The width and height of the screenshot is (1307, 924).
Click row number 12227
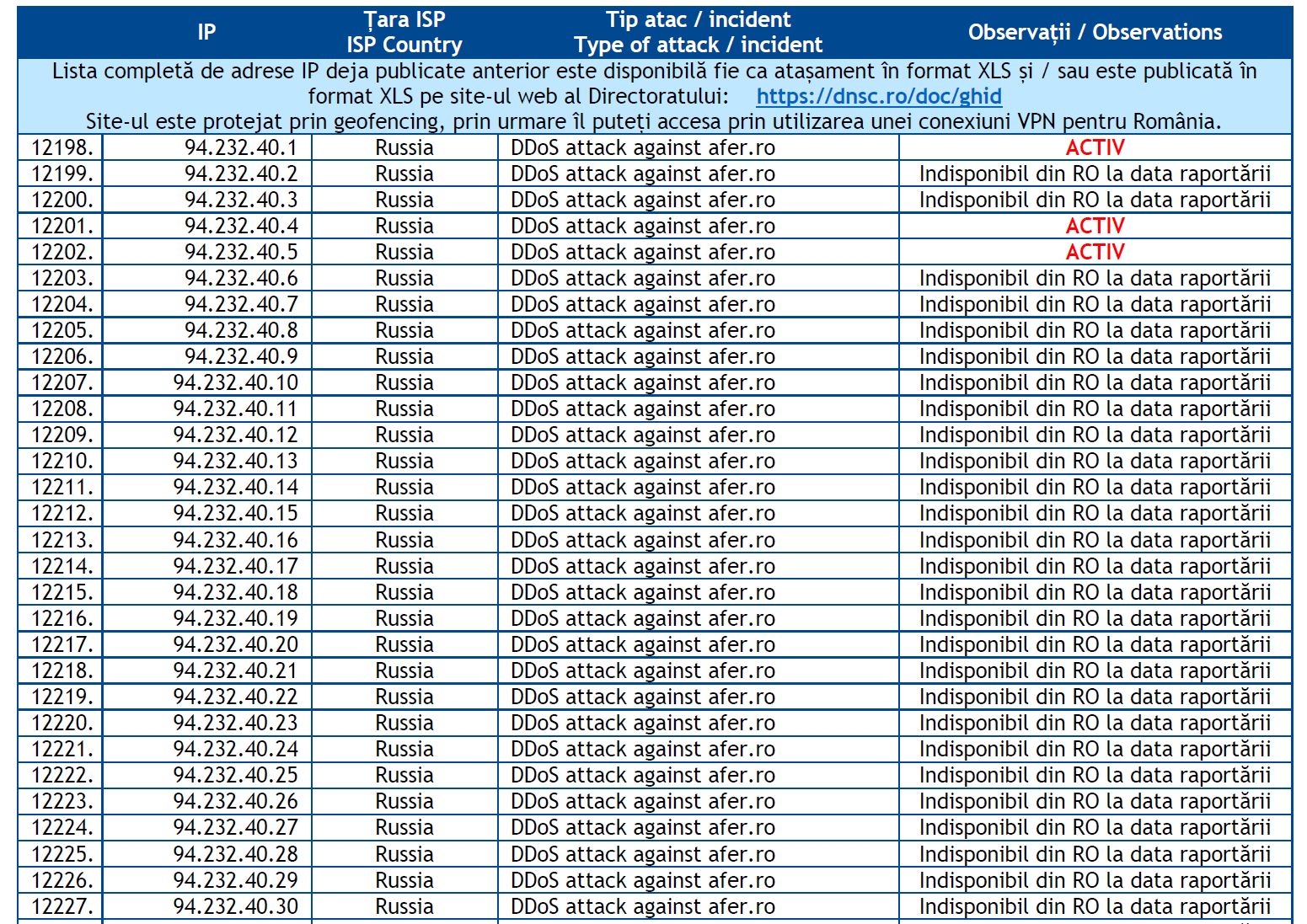[62, 906]
